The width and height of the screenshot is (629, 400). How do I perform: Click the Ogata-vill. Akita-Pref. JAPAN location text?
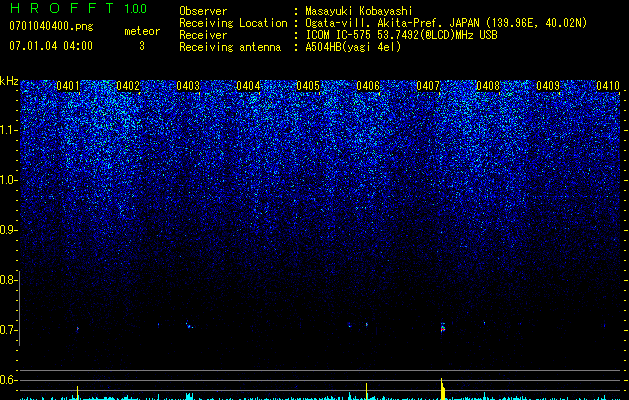[x=392, y=23]
